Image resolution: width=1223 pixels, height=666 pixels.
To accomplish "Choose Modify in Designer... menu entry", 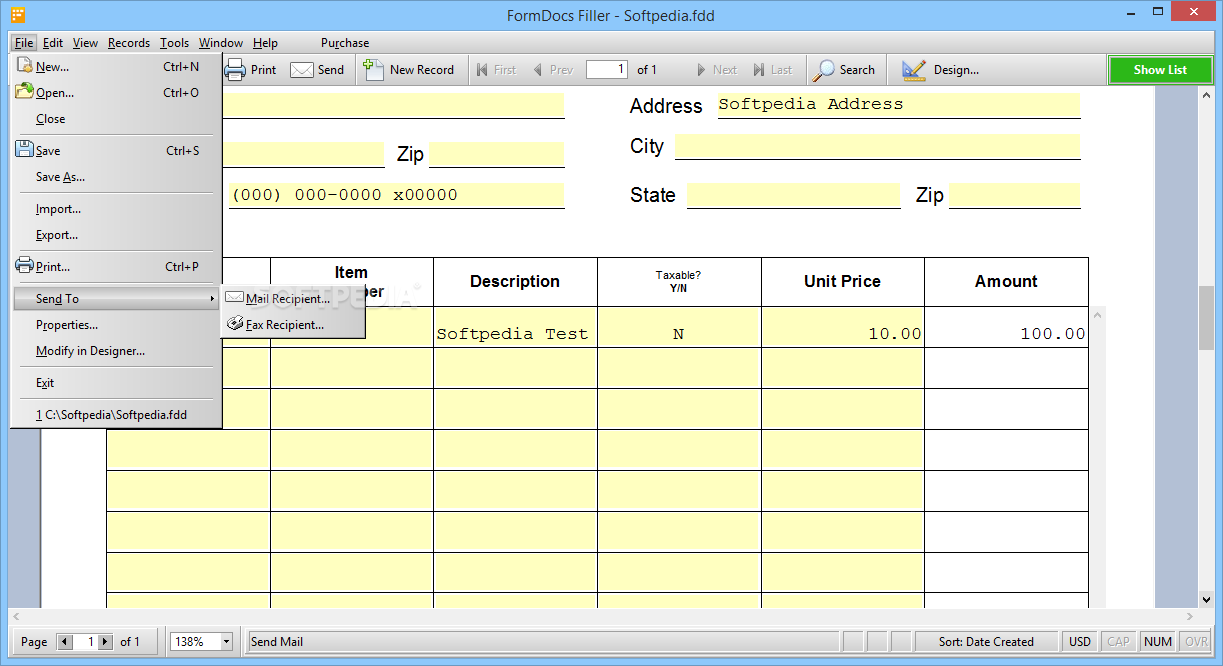I will (x=116, y=351).
